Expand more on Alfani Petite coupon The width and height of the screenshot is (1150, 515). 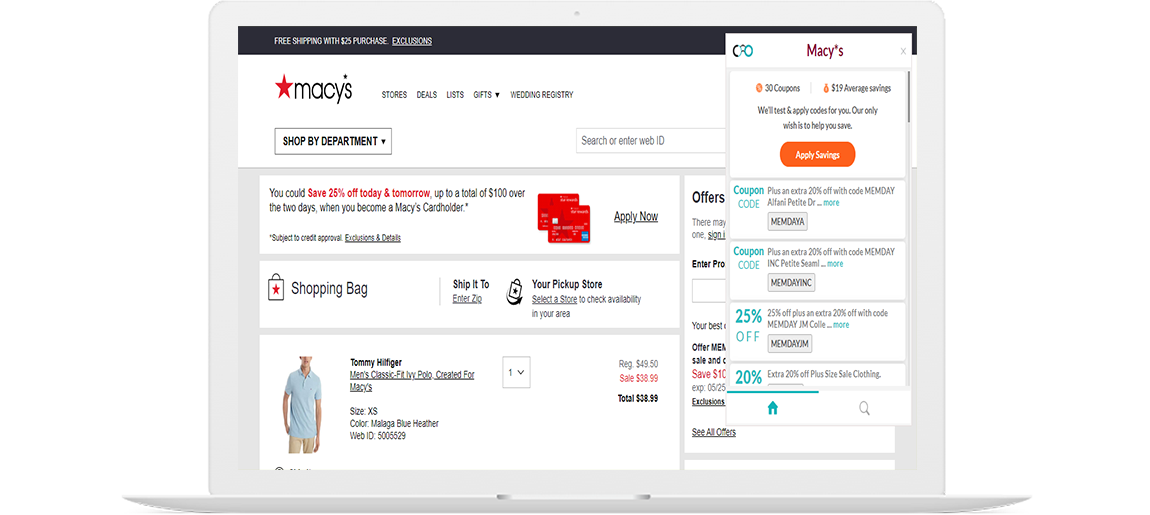831,202
